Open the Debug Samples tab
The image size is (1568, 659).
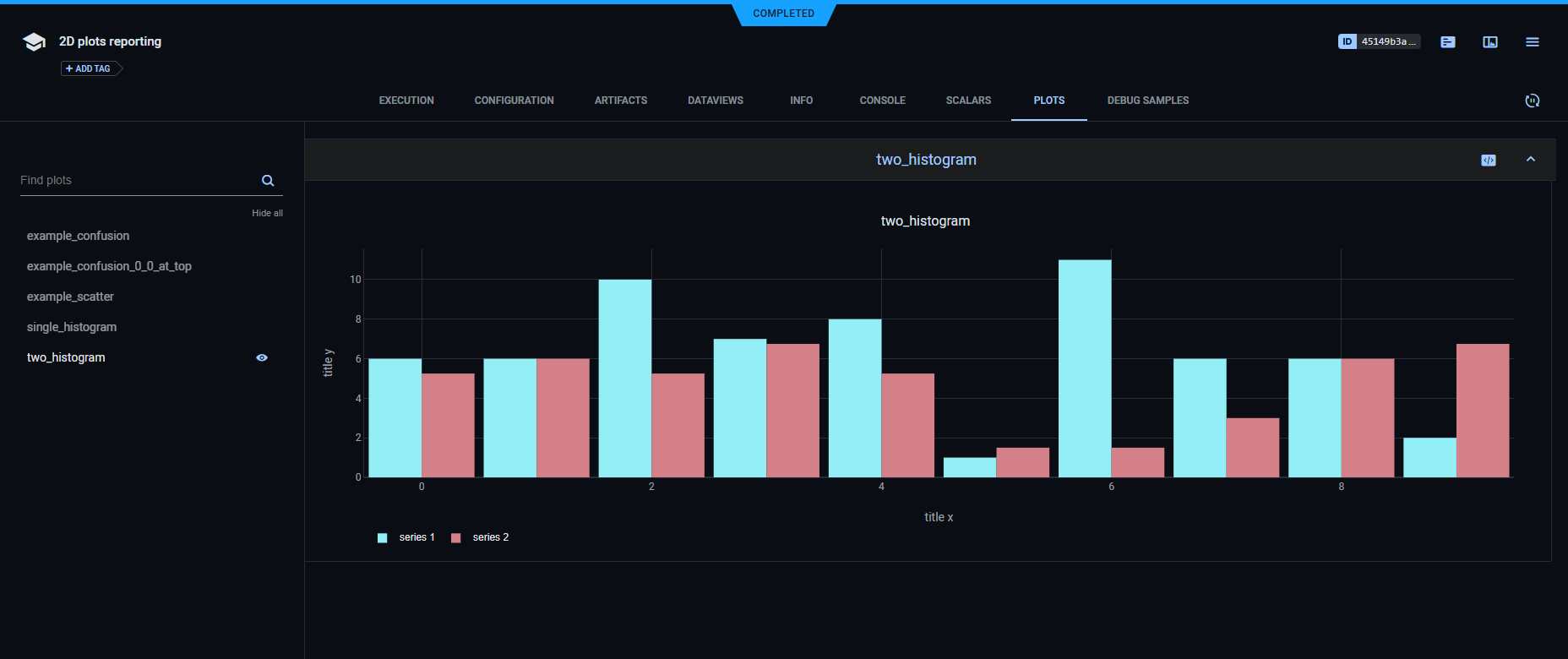(1147, 101)
